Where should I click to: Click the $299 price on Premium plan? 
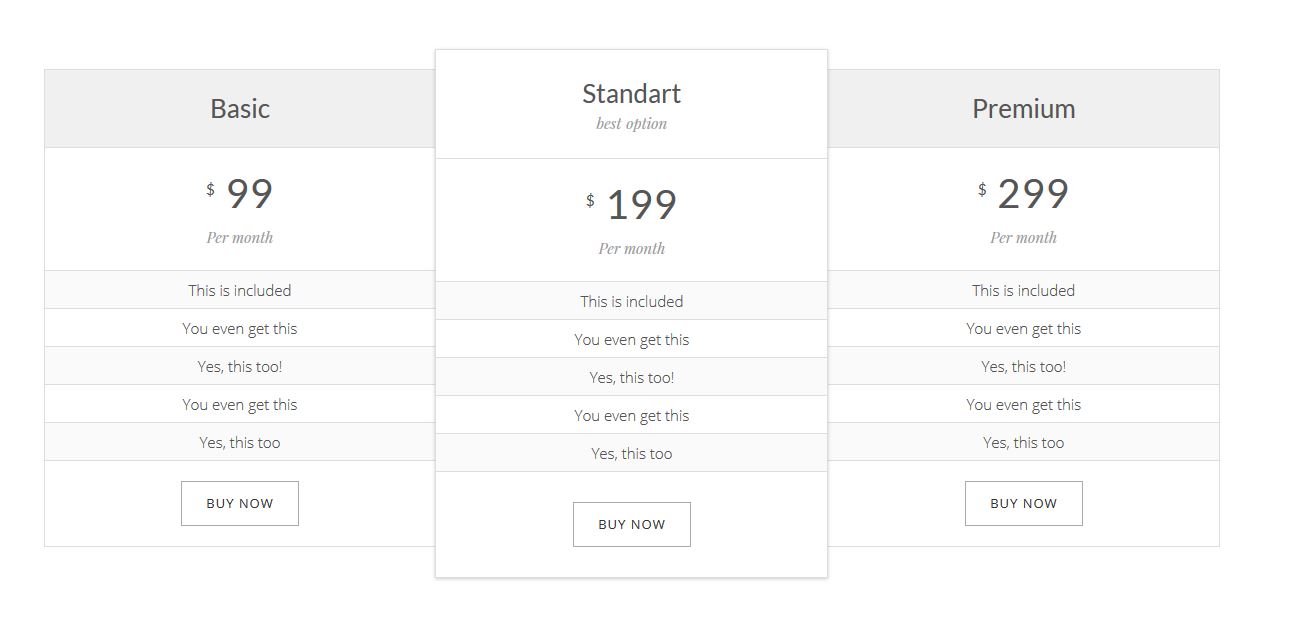coord(1026,193)
